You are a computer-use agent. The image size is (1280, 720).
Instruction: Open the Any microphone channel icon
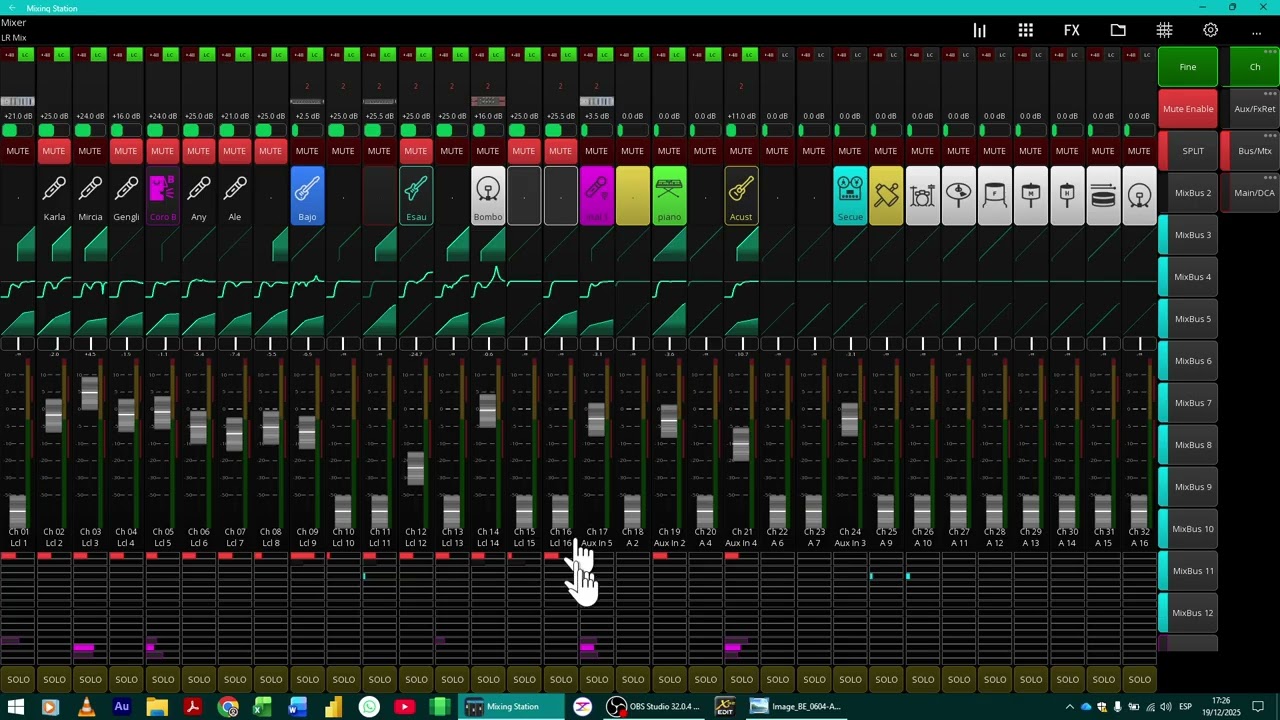coord(198,196)
